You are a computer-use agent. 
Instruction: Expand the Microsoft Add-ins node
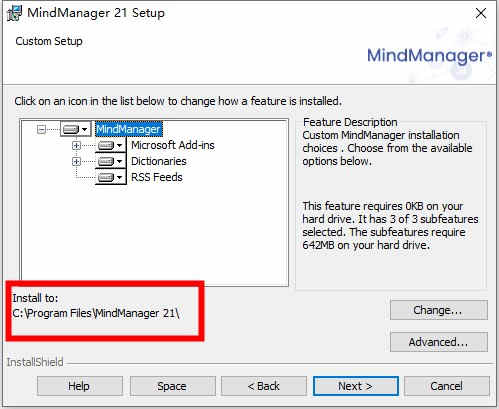(x=76, y=145)
